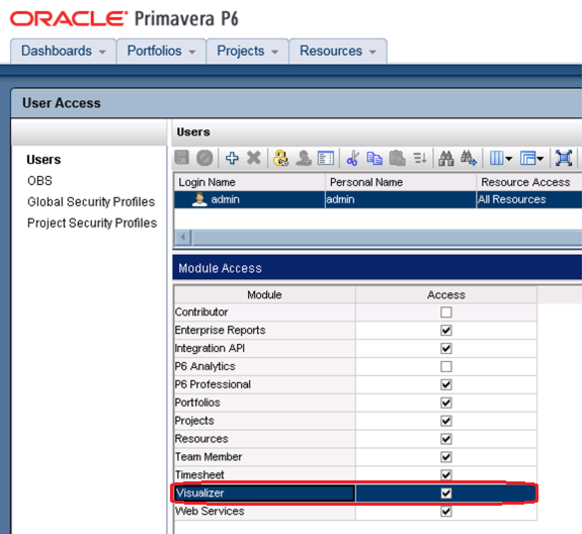This screenshot has width=582, height=534.
Task: Select OBS in the left panel
Action: point(40,181)
